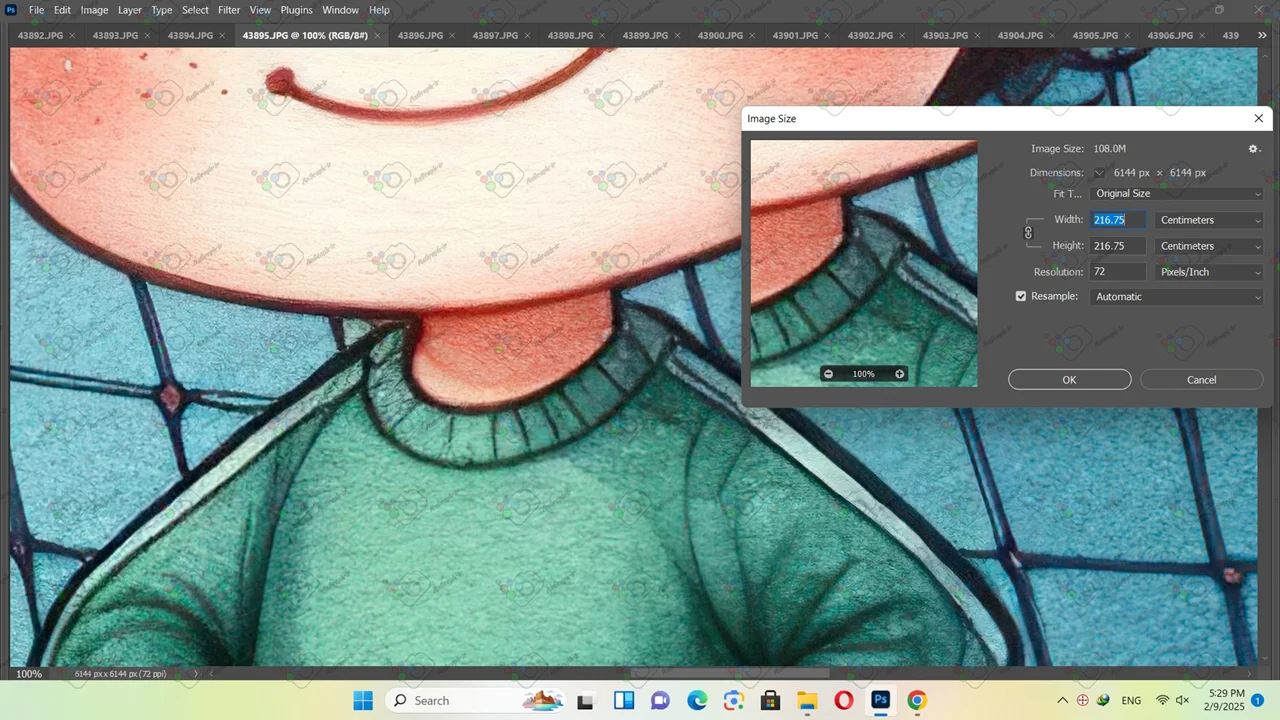Uncheck the Resample checkbox
This screenshot has width=1280, height=720.
pyautogui.click(x=1021, y=297)
